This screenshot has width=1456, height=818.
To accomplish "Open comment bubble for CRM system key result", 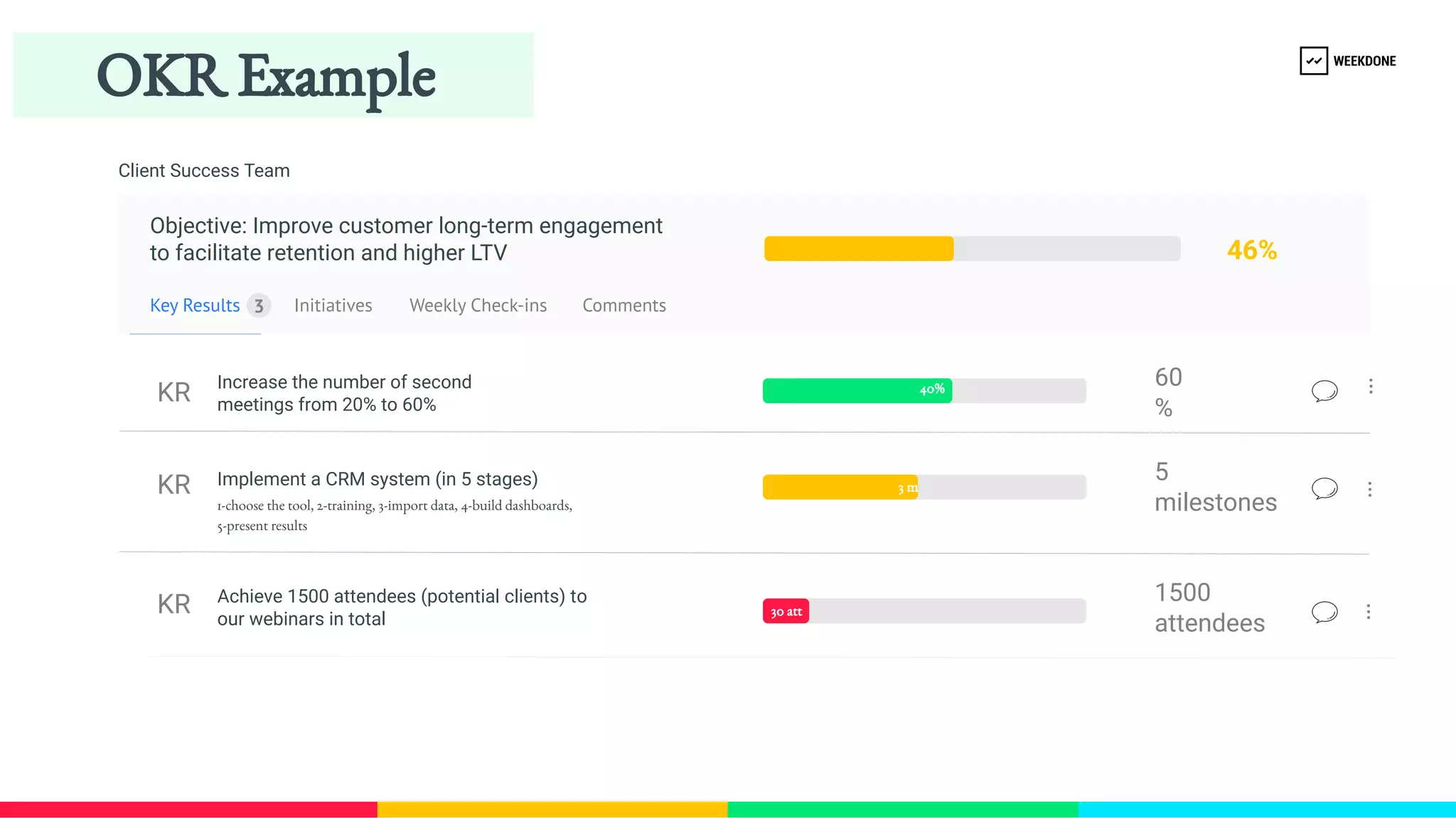I will point(1324,489).
